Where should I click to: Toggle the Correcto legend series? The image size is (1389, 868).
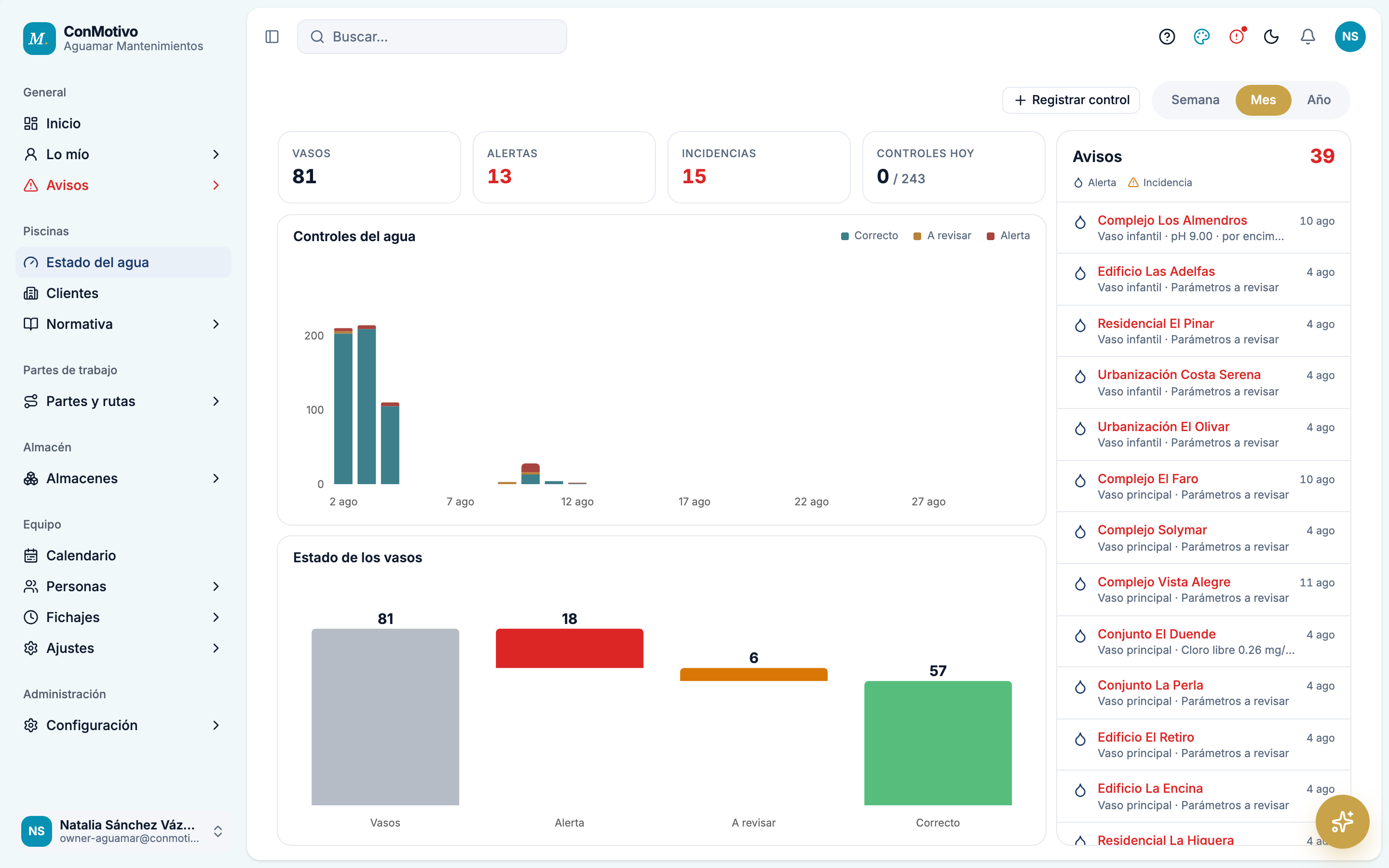pos(869,236)
